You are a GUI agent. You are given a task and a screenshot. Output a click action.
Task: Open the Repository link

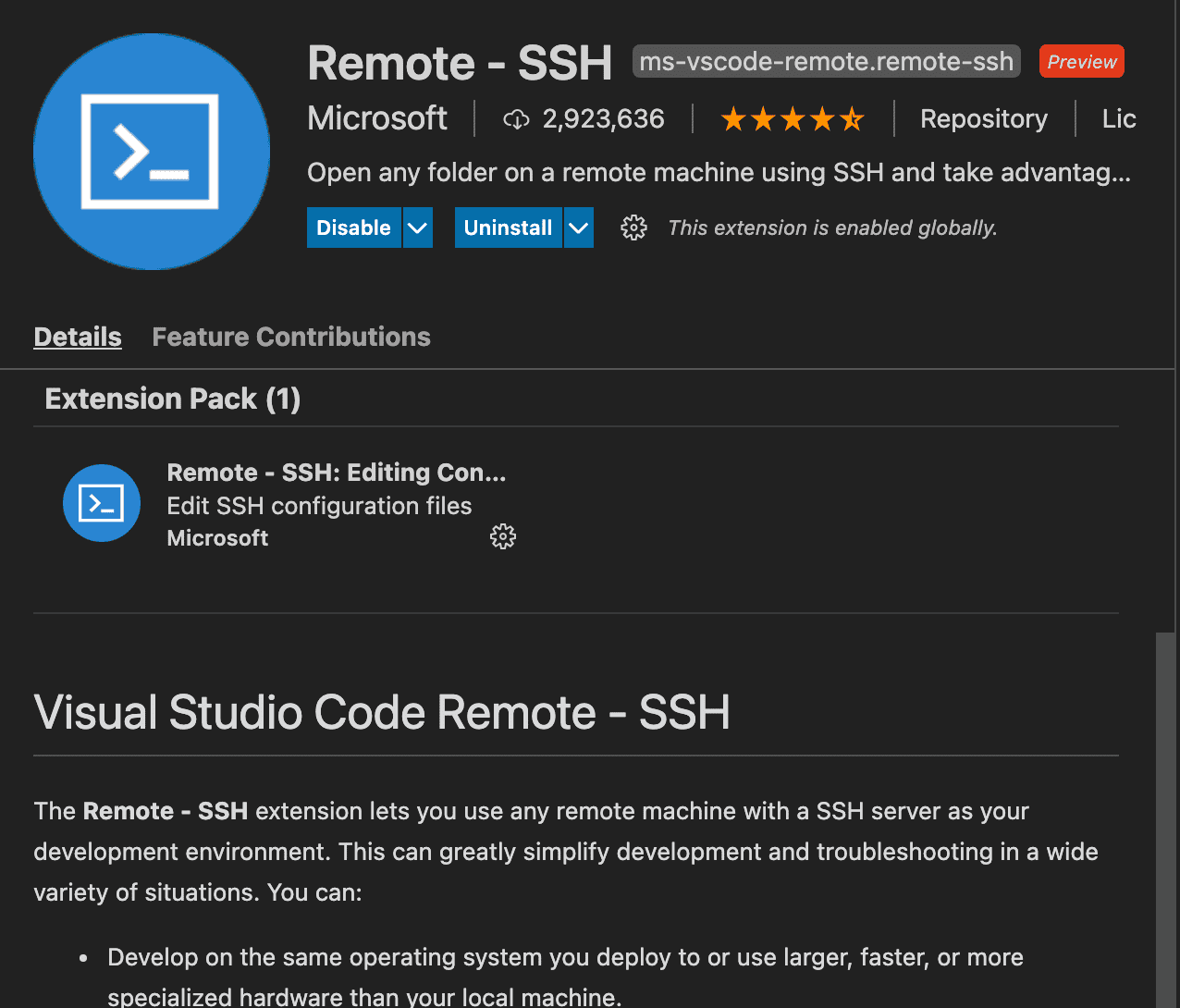click(x=984, y=118)
